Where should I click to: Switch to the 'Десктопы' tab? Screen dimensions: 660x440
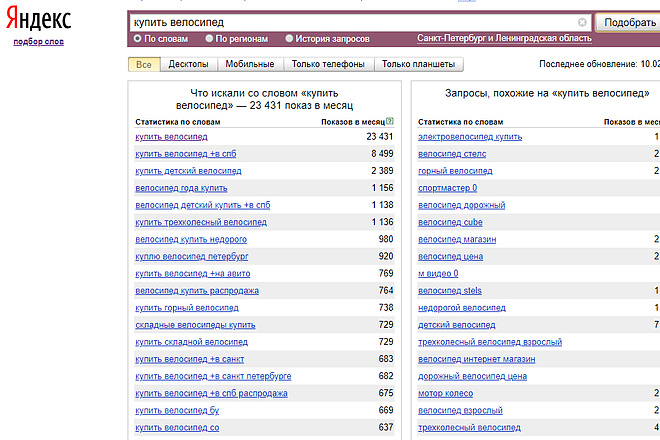(189, 64)
